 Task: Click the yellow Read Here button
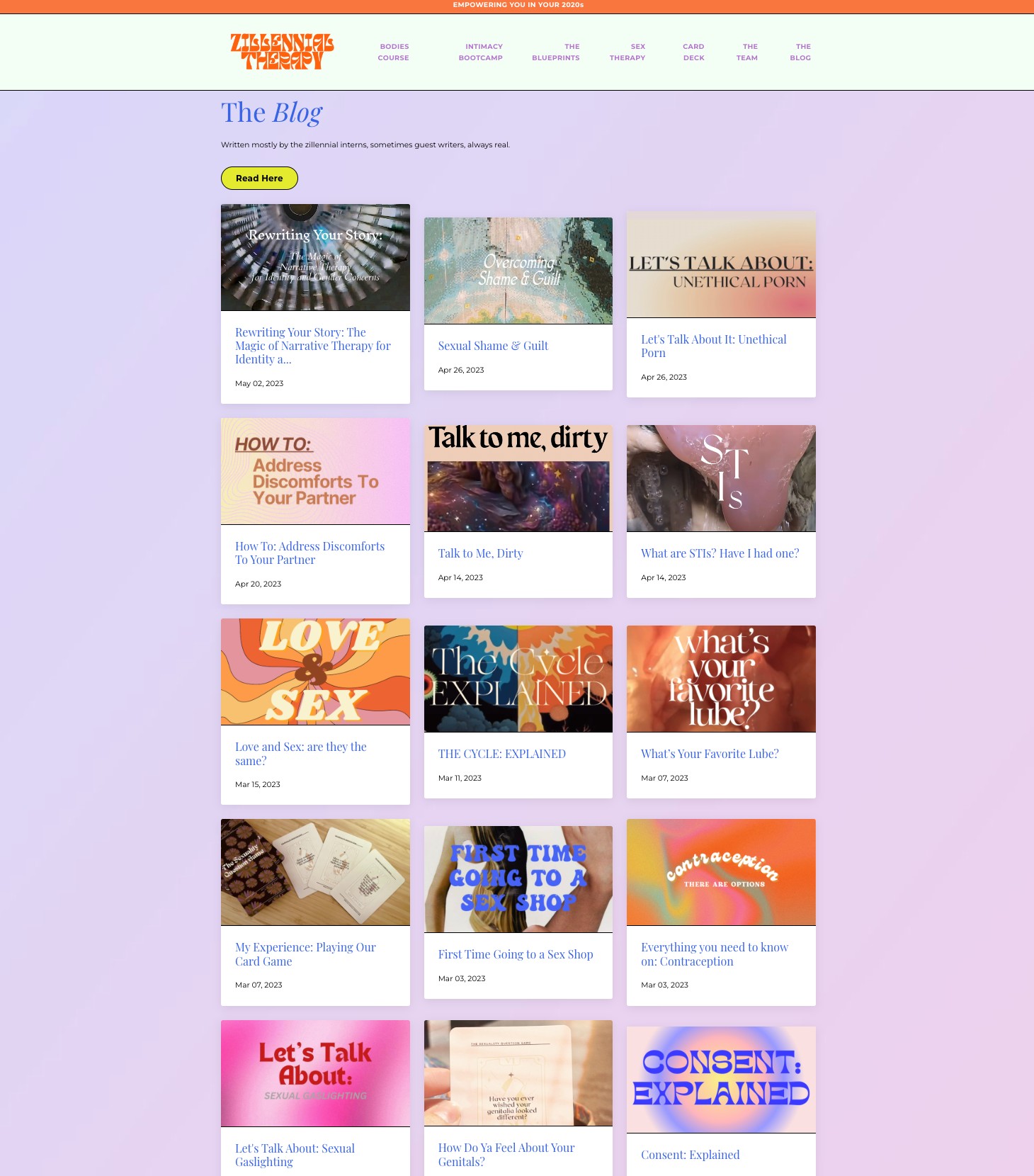coord(259,179)
